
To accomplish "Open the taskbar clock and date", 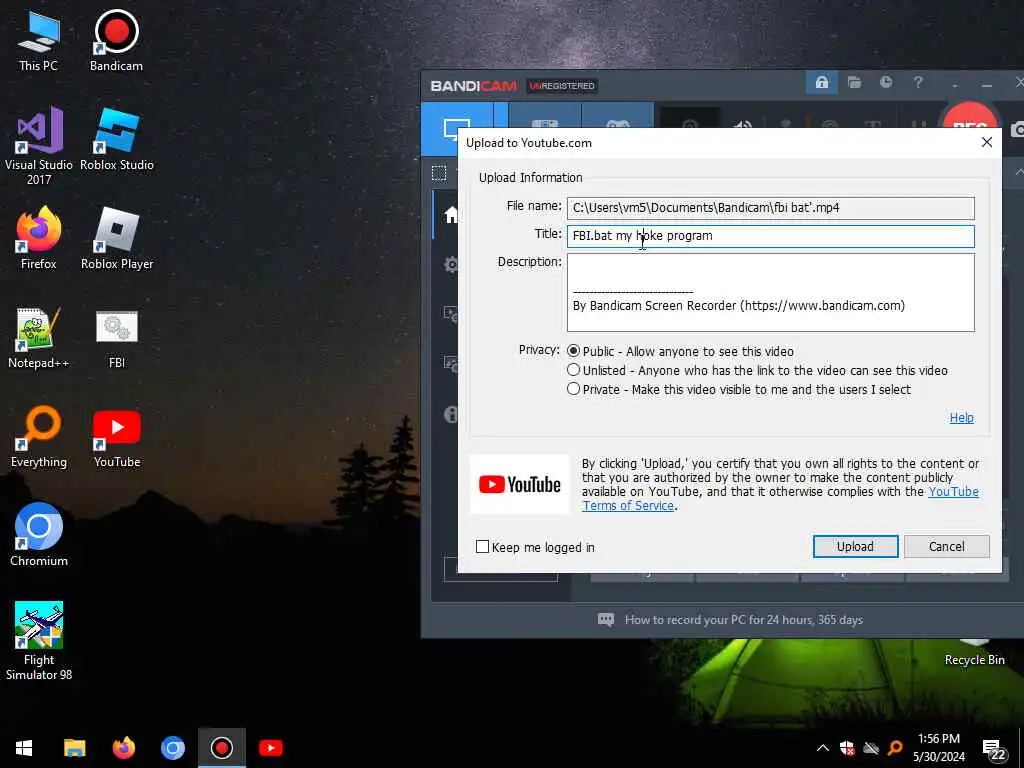I will [x=938, y=748].
